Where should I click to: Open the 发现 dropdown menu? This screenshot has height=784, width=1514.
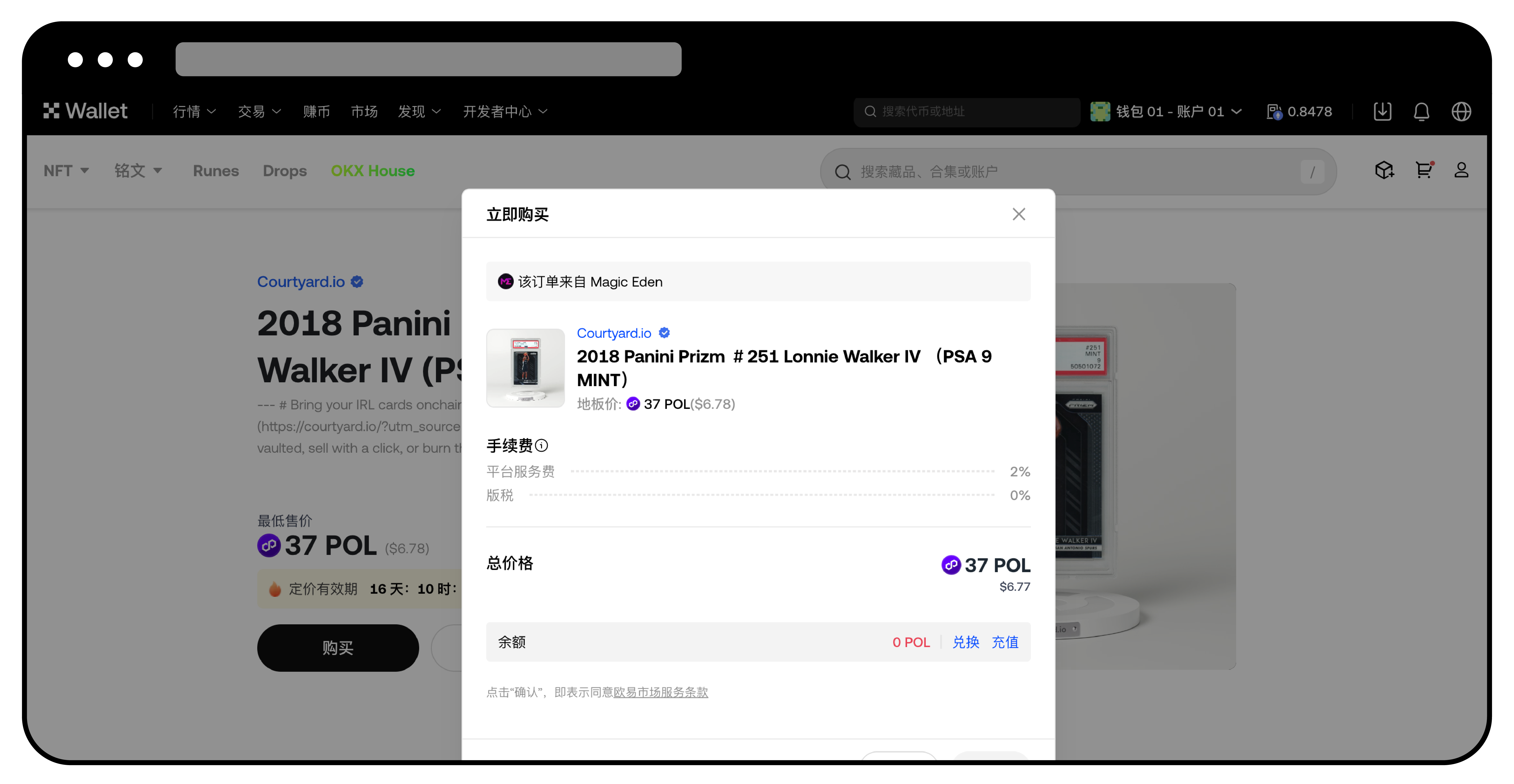click(x=419, y=112)
